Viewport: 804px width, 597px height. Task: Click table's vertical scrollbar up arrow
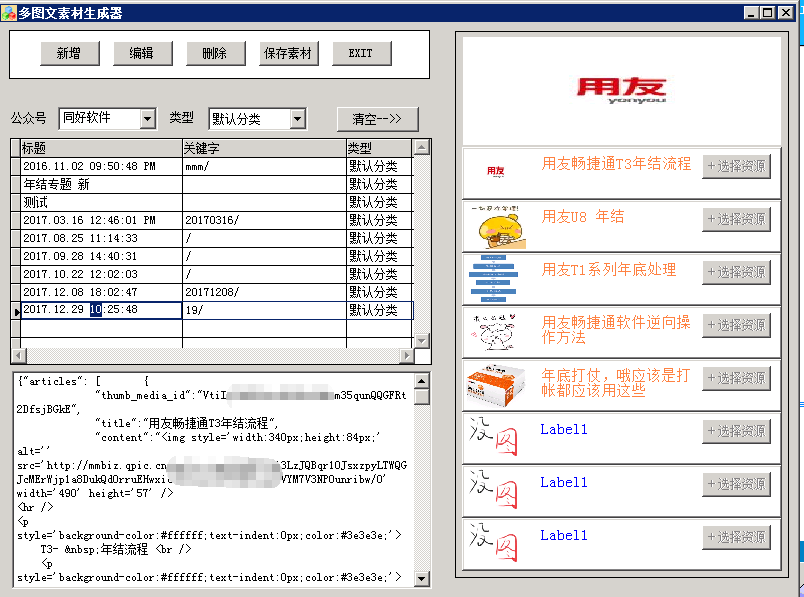click(421, 148)
